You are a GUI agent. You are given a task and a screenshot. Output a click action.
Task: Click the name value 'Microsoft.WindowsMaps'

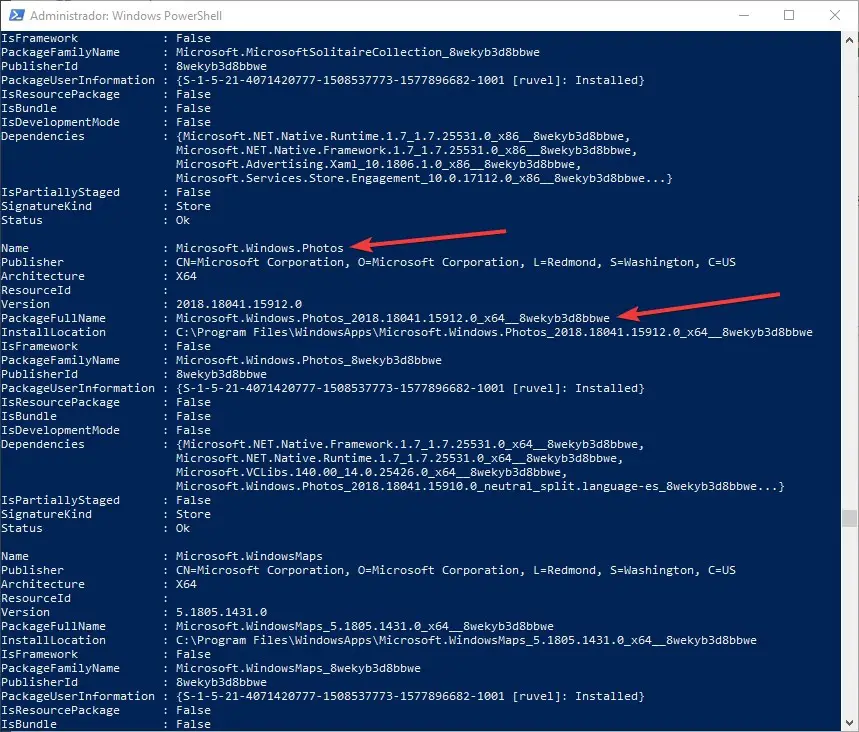coord(249,556)
